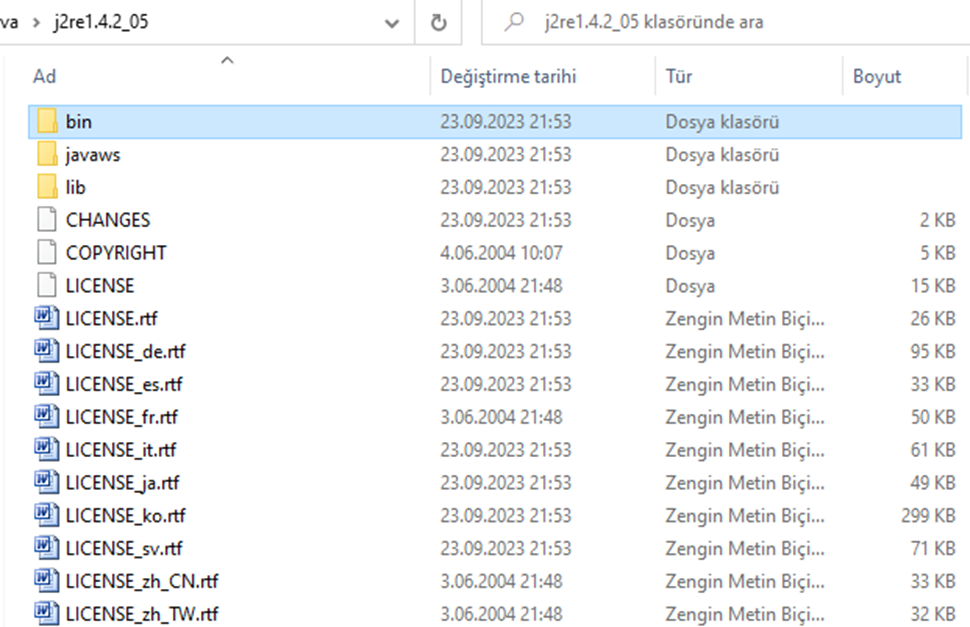The height and width of the screenshot is (627, 970).
Task: Click the LICENSE_zh_TW.rtf document icon
Action: click(47, 613)
